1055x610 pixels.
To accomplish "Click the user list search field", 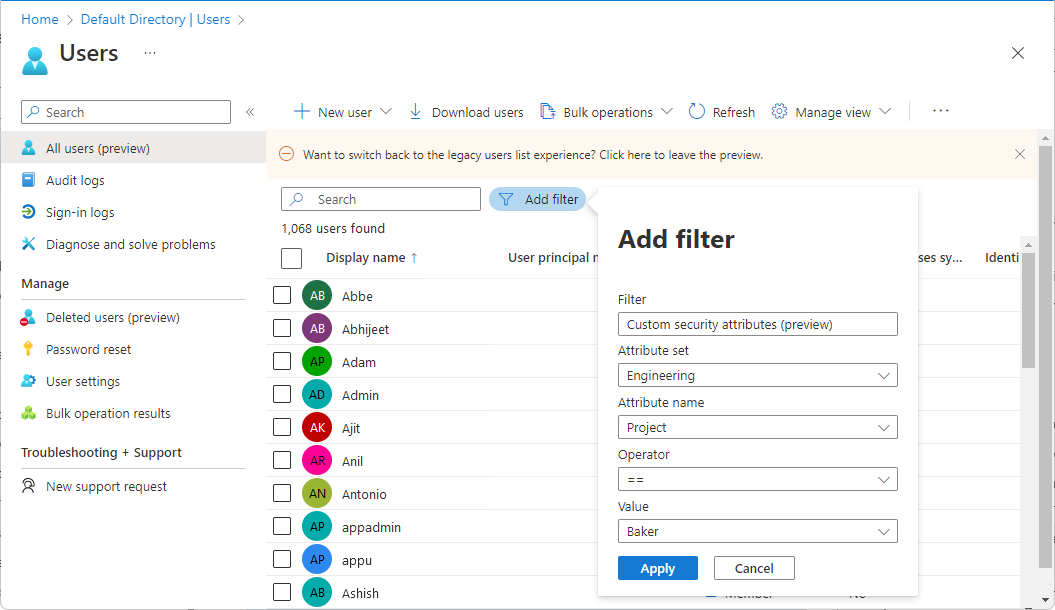I will (381, 199).
